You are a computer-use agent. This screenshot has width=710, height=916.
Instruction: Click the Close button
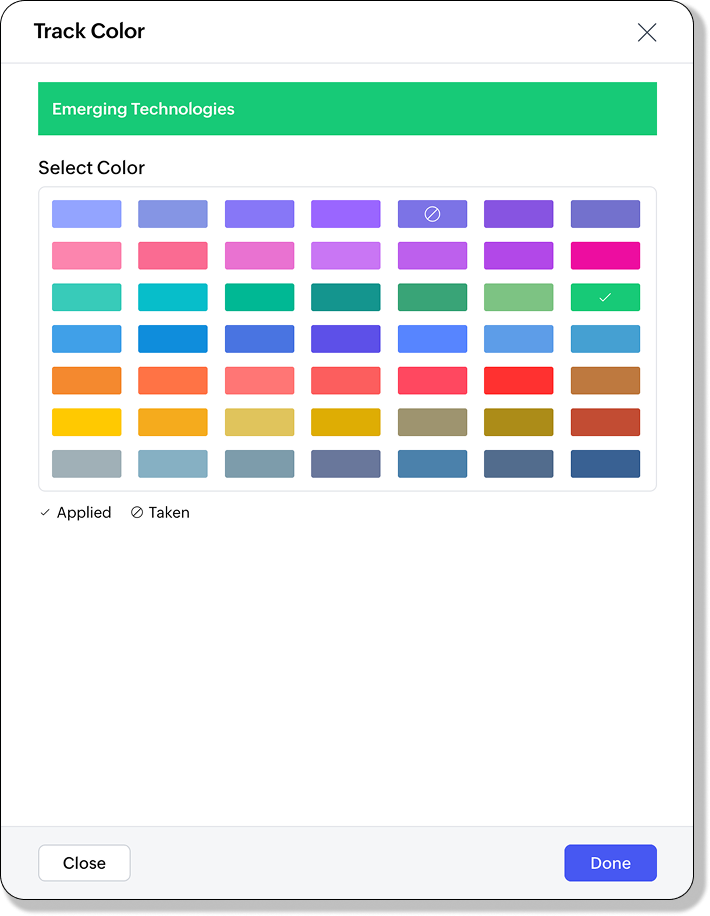pyautogui.click(x=84, y=862)
